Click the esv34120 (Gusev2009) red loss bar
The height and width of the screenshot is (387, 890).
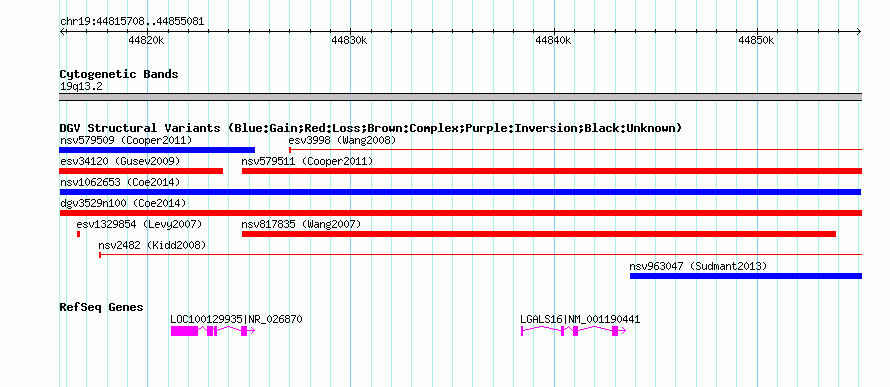click(141, 171)
